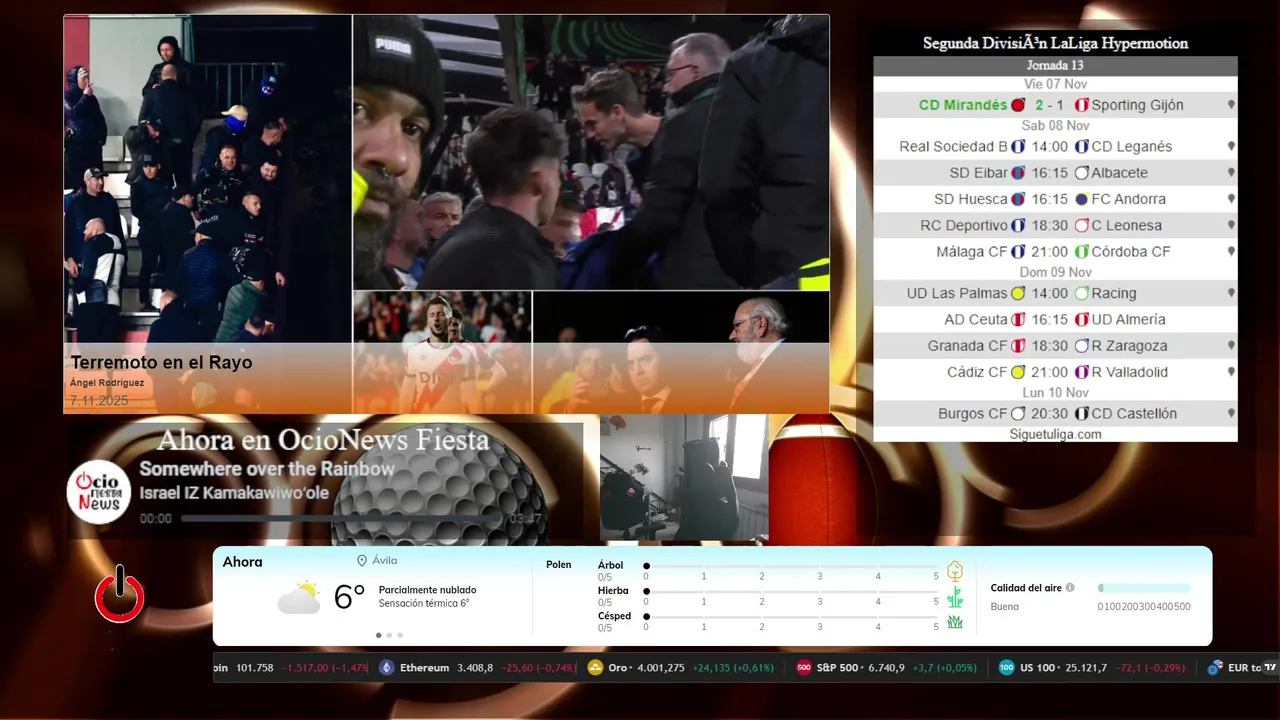Click the CD Mirandés team name
Screen dimensions: 1280x720
point(963,105)
